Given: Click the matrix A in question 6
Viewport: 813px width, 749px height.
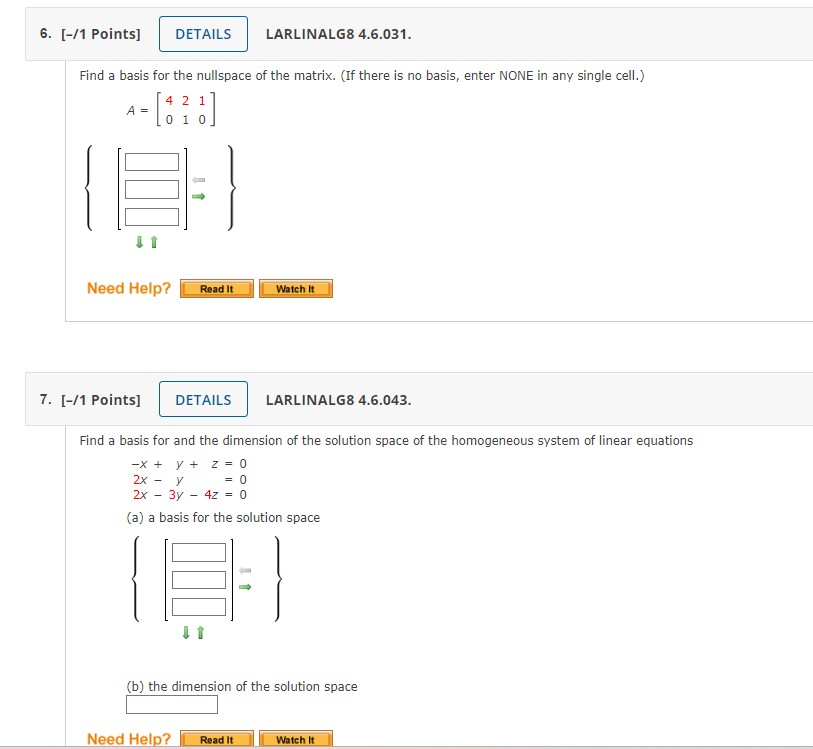Looking at the screenshot, I should click(x=171, y=110).
